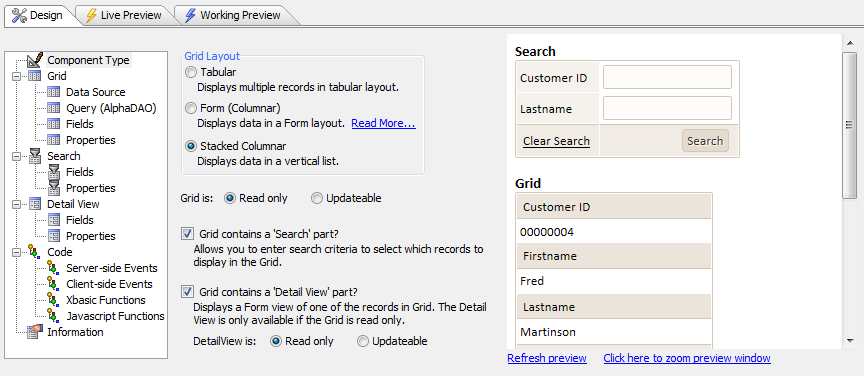Click here to zoom preview window link

pos(687,358)
